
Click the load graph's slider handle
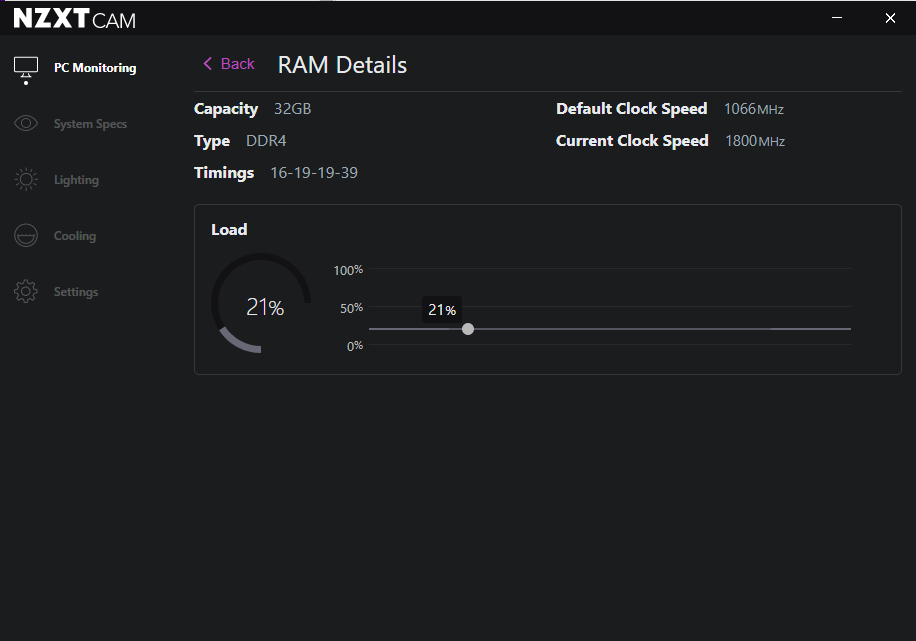468,329
